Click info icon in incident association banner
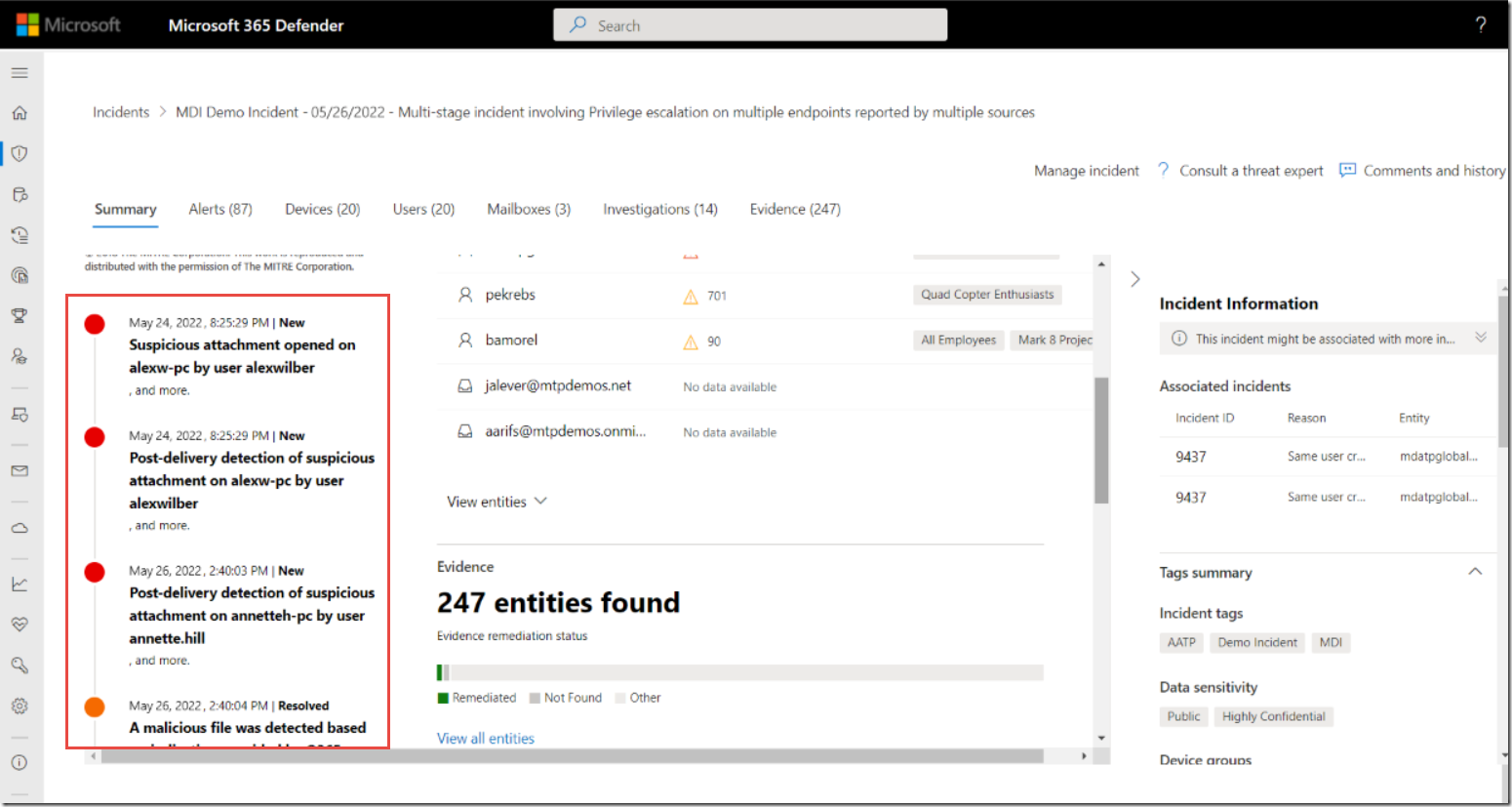The image size is (1512, 807). [1179, 339]
